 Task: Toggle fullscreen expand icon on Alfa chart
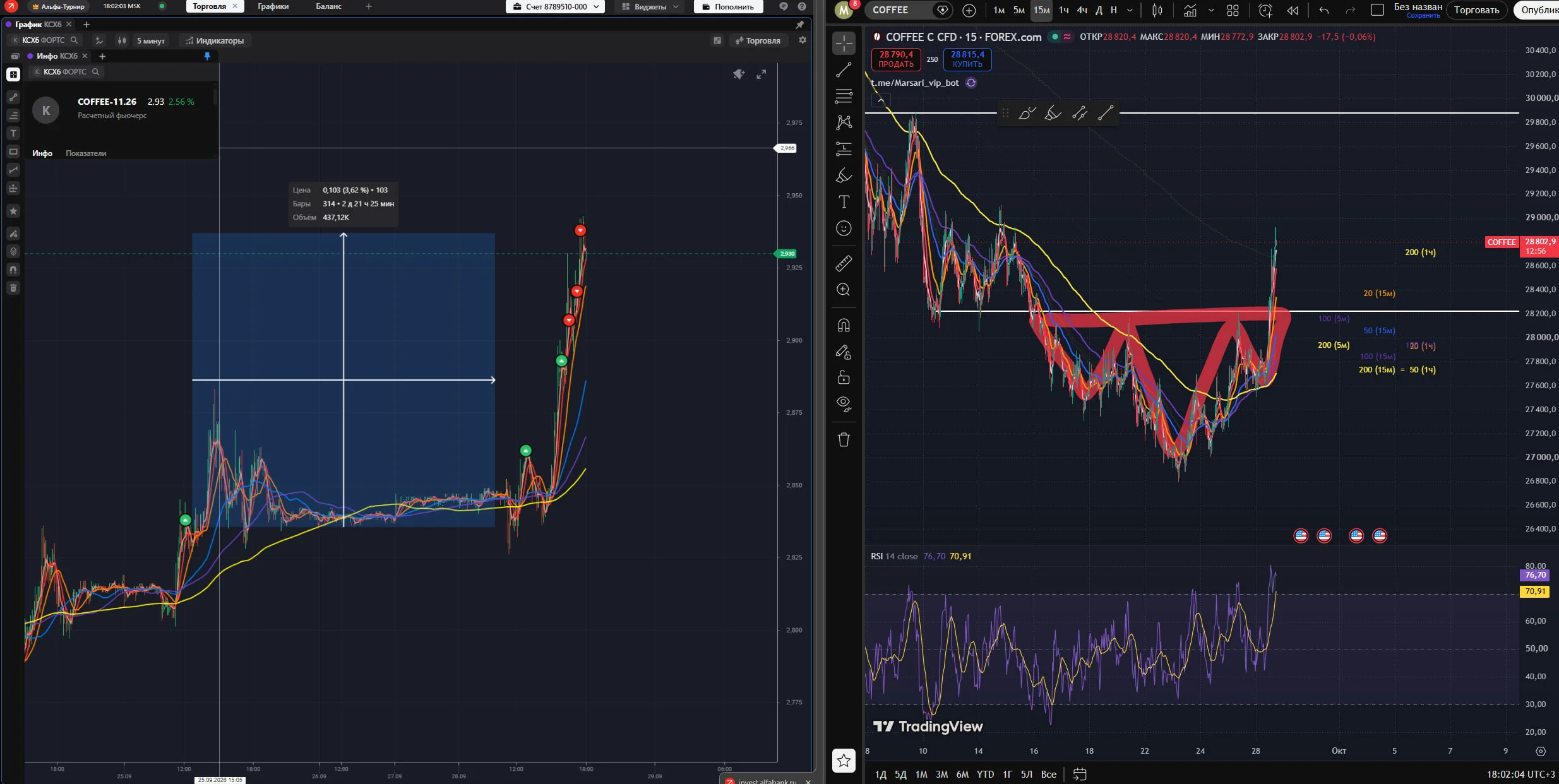(x=762, y=74)
